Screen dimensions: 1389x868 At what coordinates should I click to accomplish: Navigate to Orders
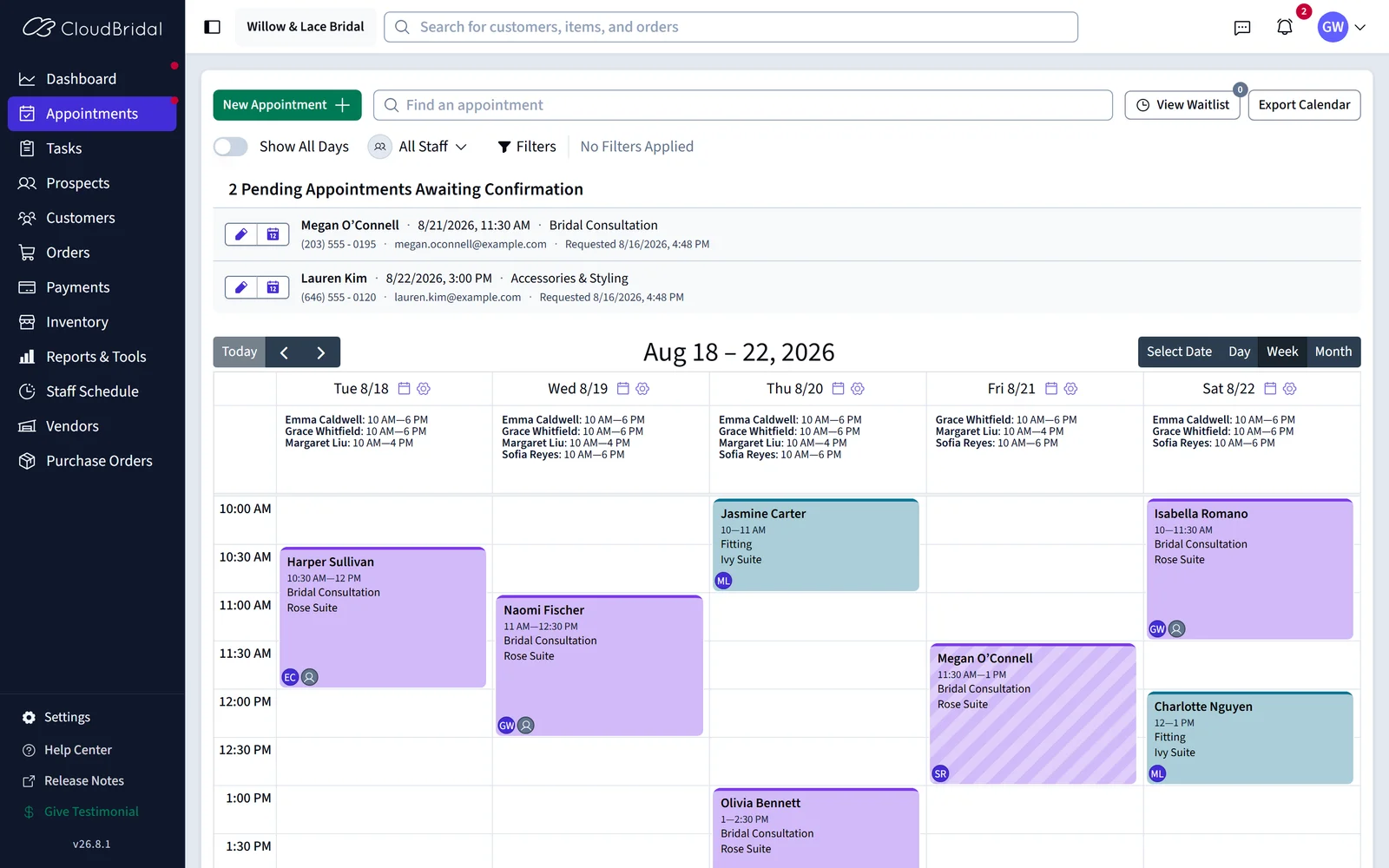pyautogui.click(x=92, y=253)
